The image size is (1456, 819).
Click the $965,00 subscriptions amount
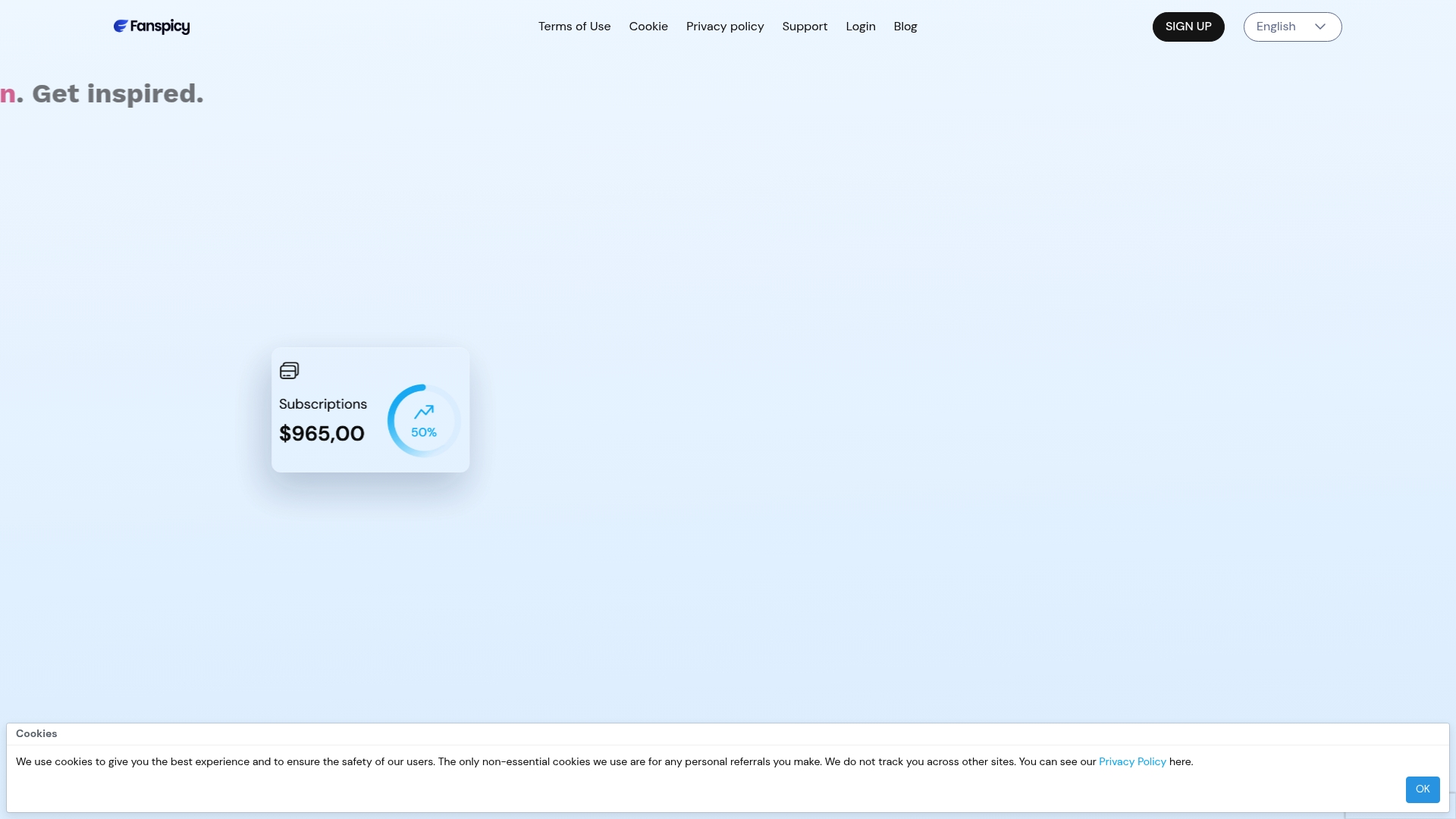322,434
